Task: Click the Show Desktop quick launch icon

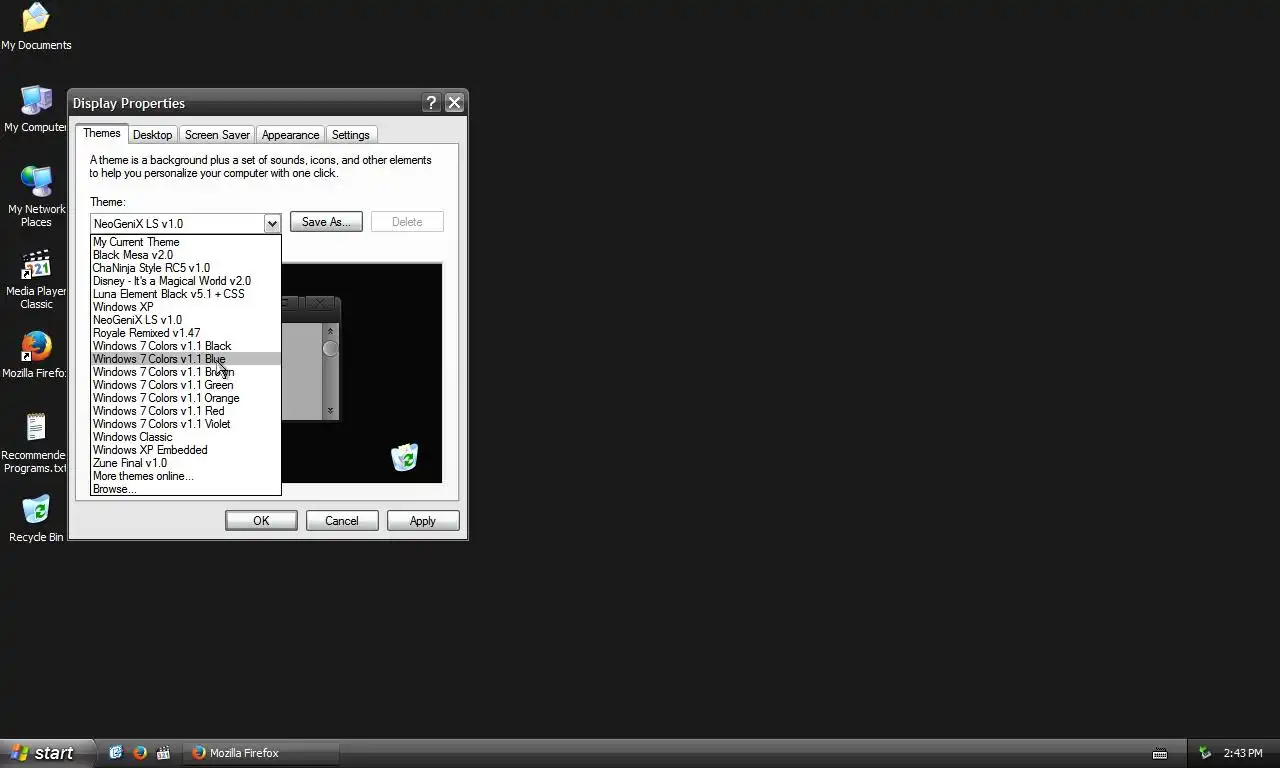Action: pos(116,753)
